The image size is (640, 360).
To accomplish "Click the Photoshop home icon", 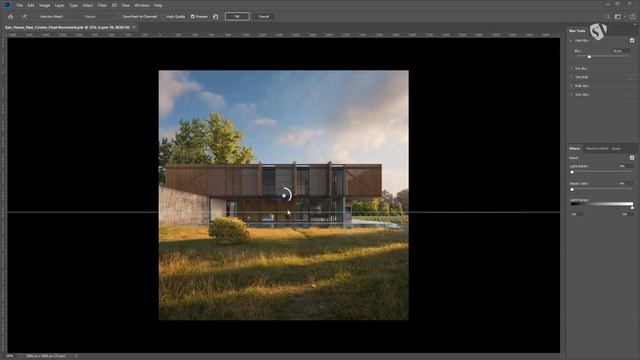I will point(11,17).
